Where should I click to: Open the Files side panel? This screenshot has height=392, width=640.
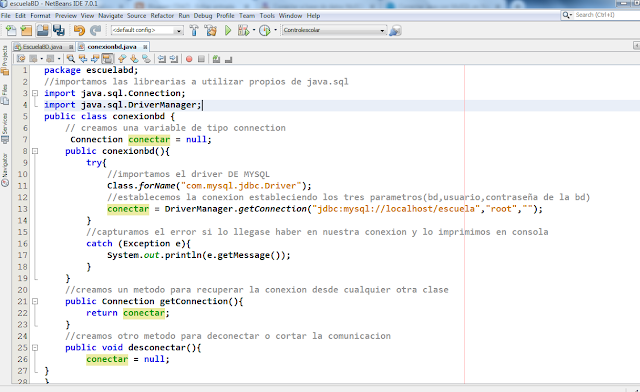point(5,95)
